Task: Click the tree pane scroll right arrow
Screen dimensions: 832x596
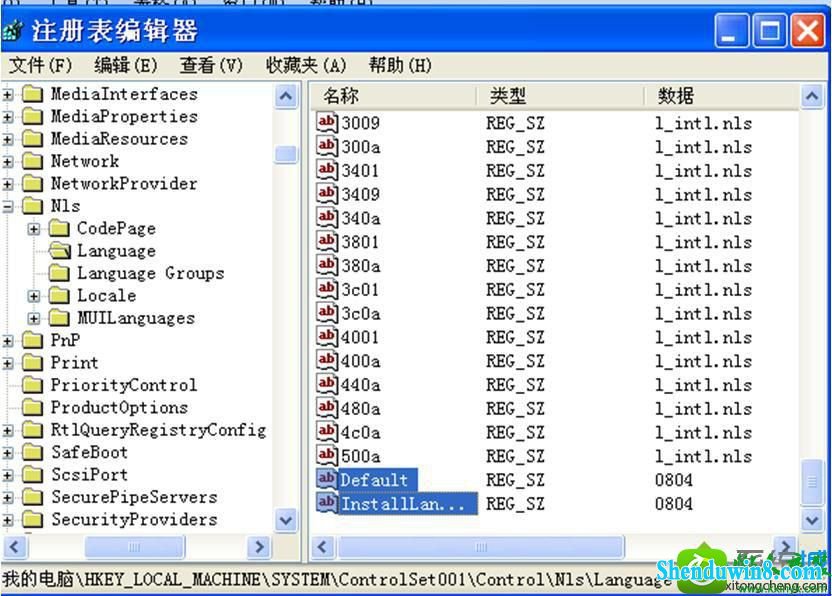Action: (x=259, y=547)
